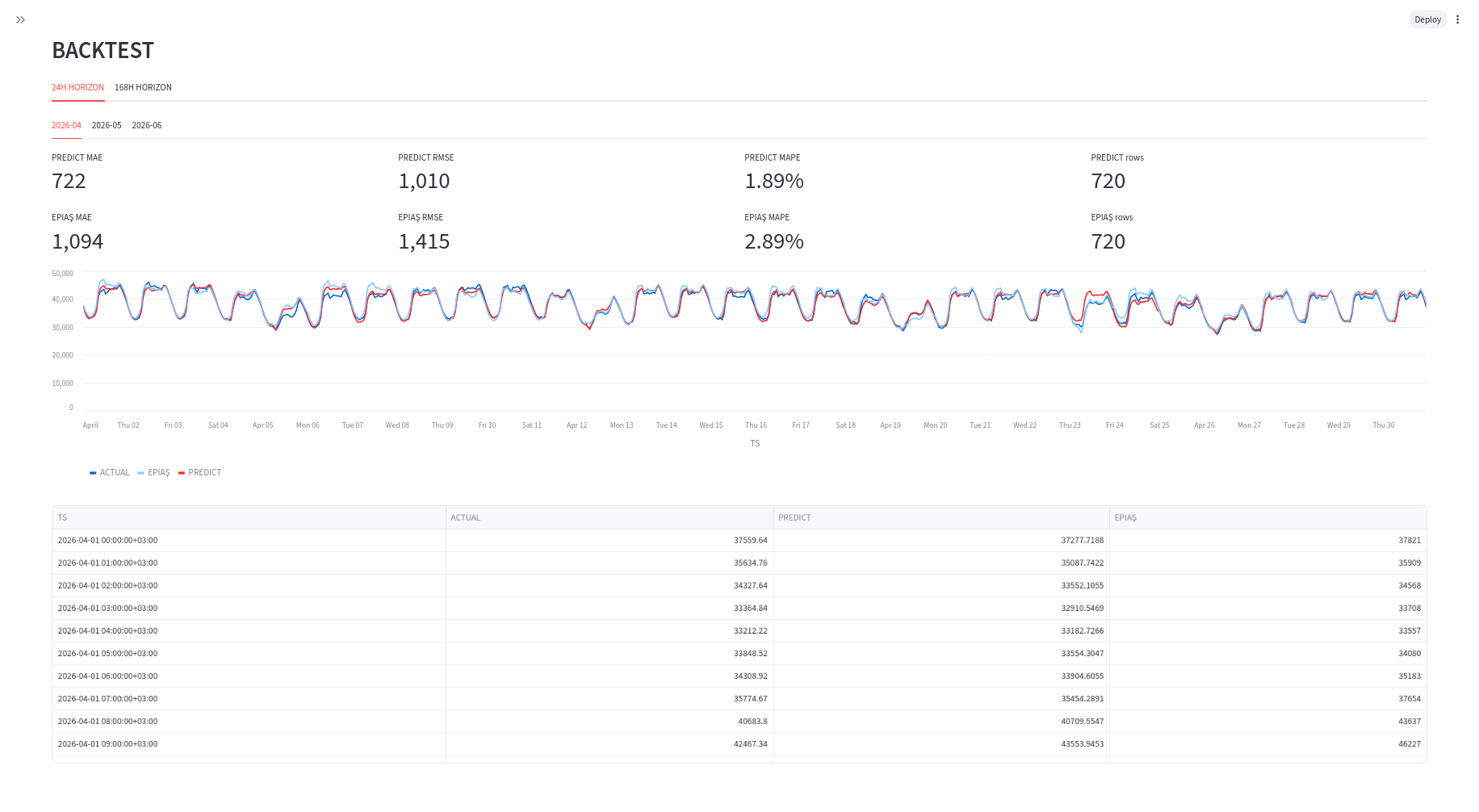The width and height of the screenshot is (1479, 812).
Task: Open the three-dot main menu
Action: coord(1457,19)
